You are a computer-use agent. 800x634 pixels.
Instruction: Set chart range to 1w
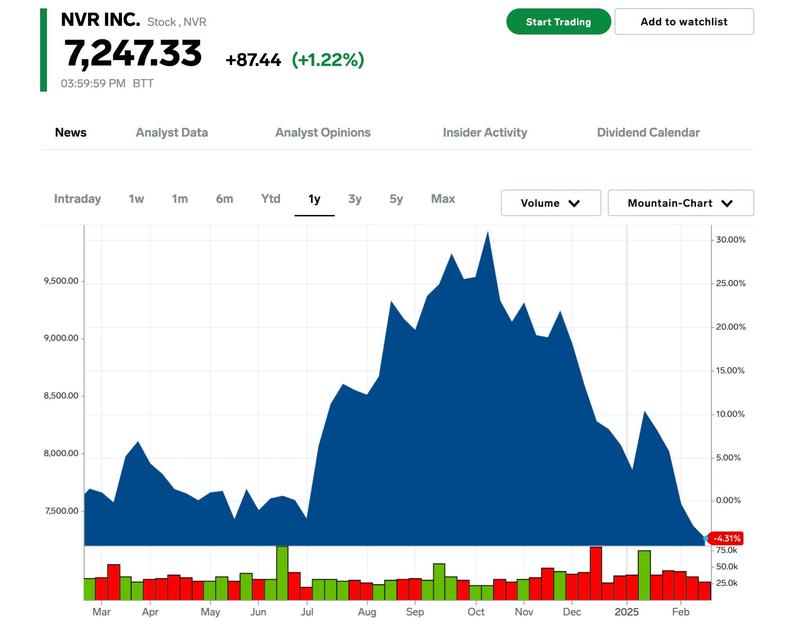pos(136,199)
